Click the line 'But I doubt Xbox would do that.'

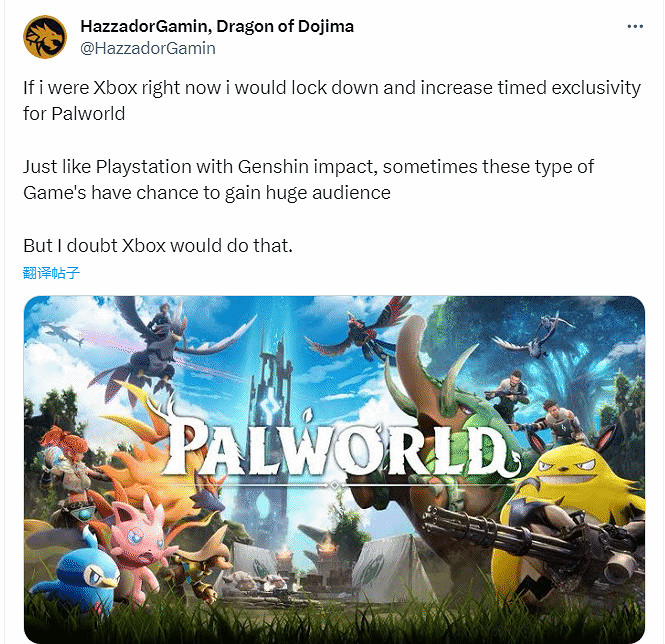(x=158, y=246)
